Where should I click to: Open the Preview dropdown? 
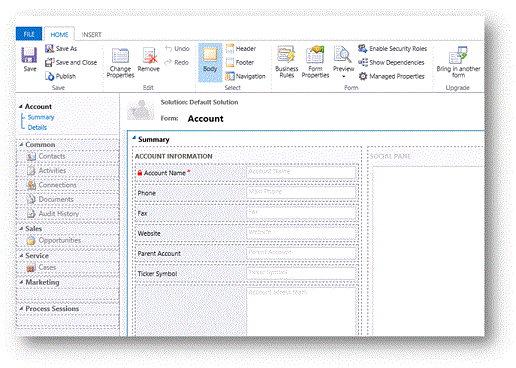tap(343, 62)
